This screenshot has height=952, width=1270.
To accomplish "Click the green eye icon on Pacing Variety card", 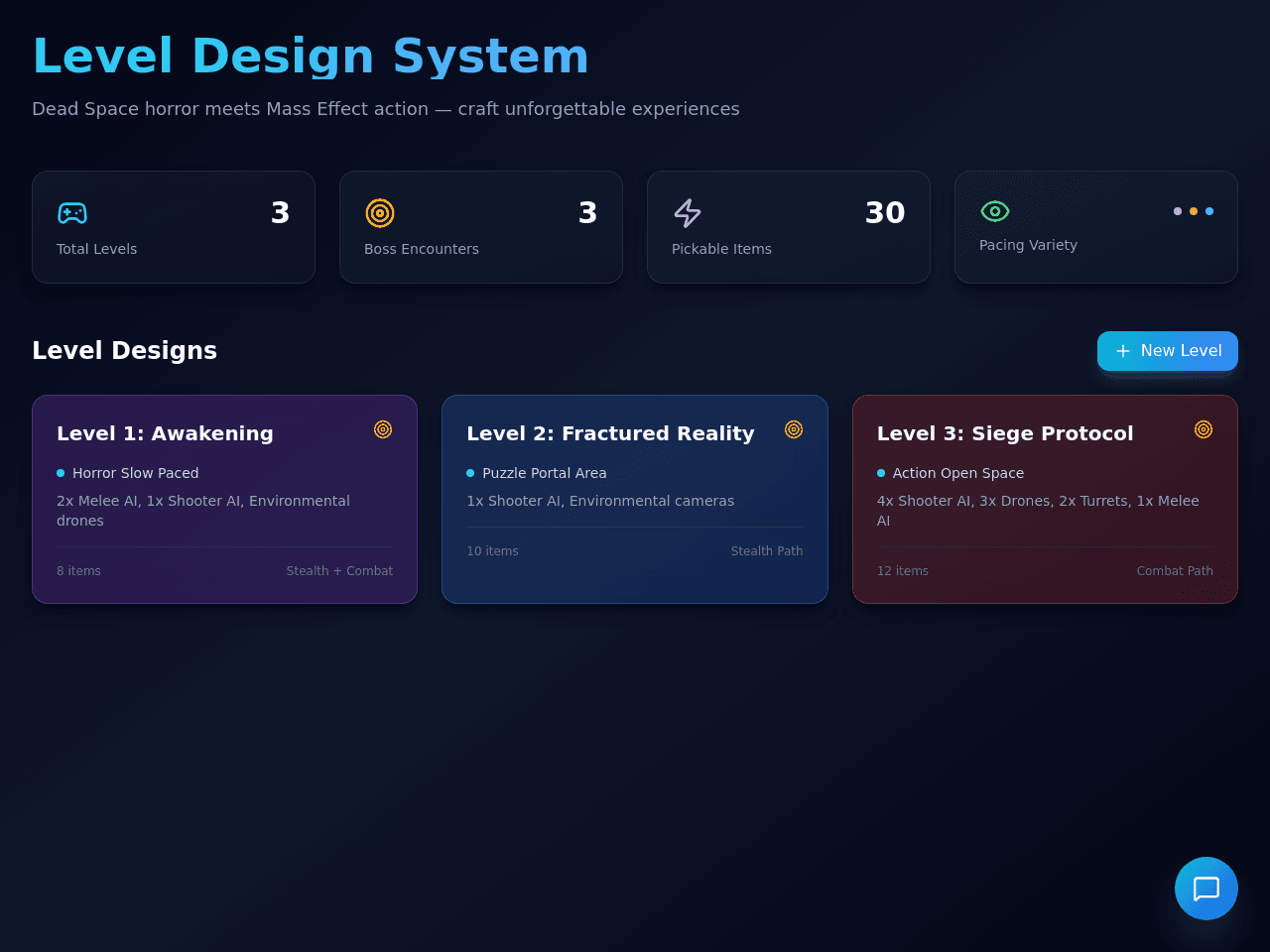I will (995, 211).
